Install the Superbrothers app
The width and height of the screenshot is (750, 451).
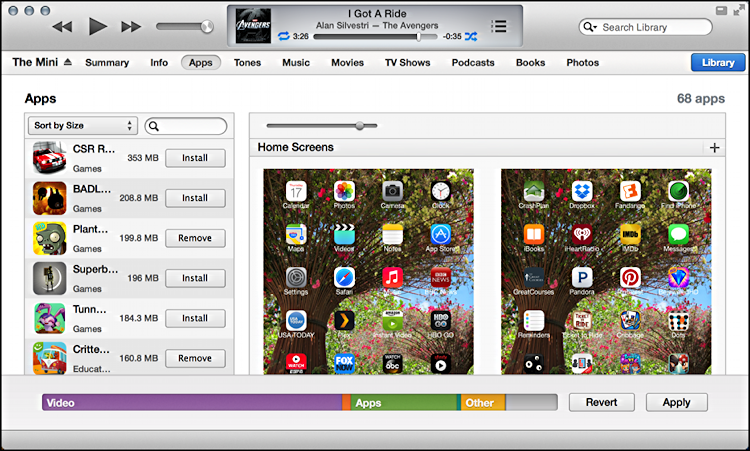195,278
